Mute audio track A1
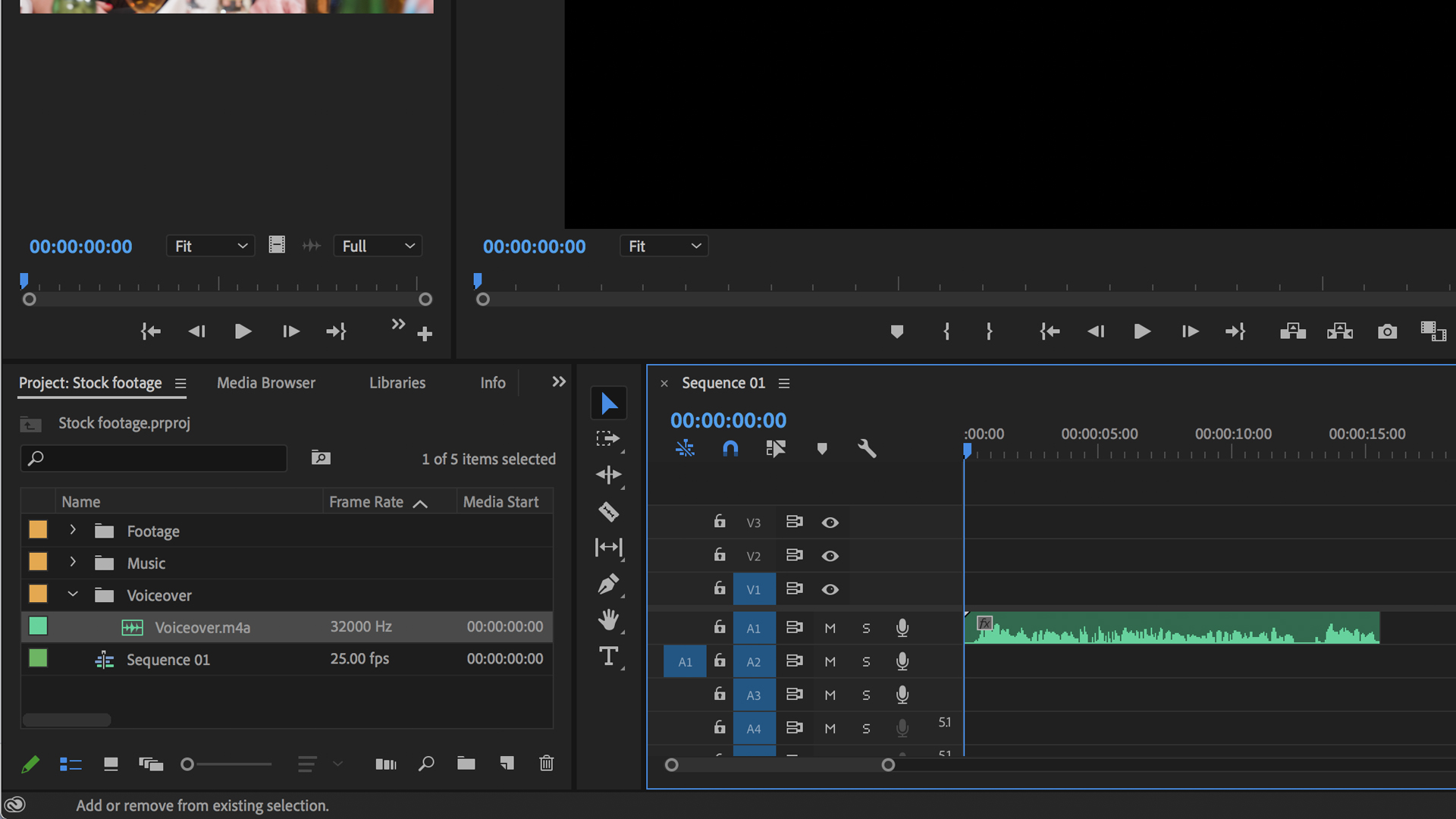The width and height of the screenshot is (1456, 819). point(830,628)
